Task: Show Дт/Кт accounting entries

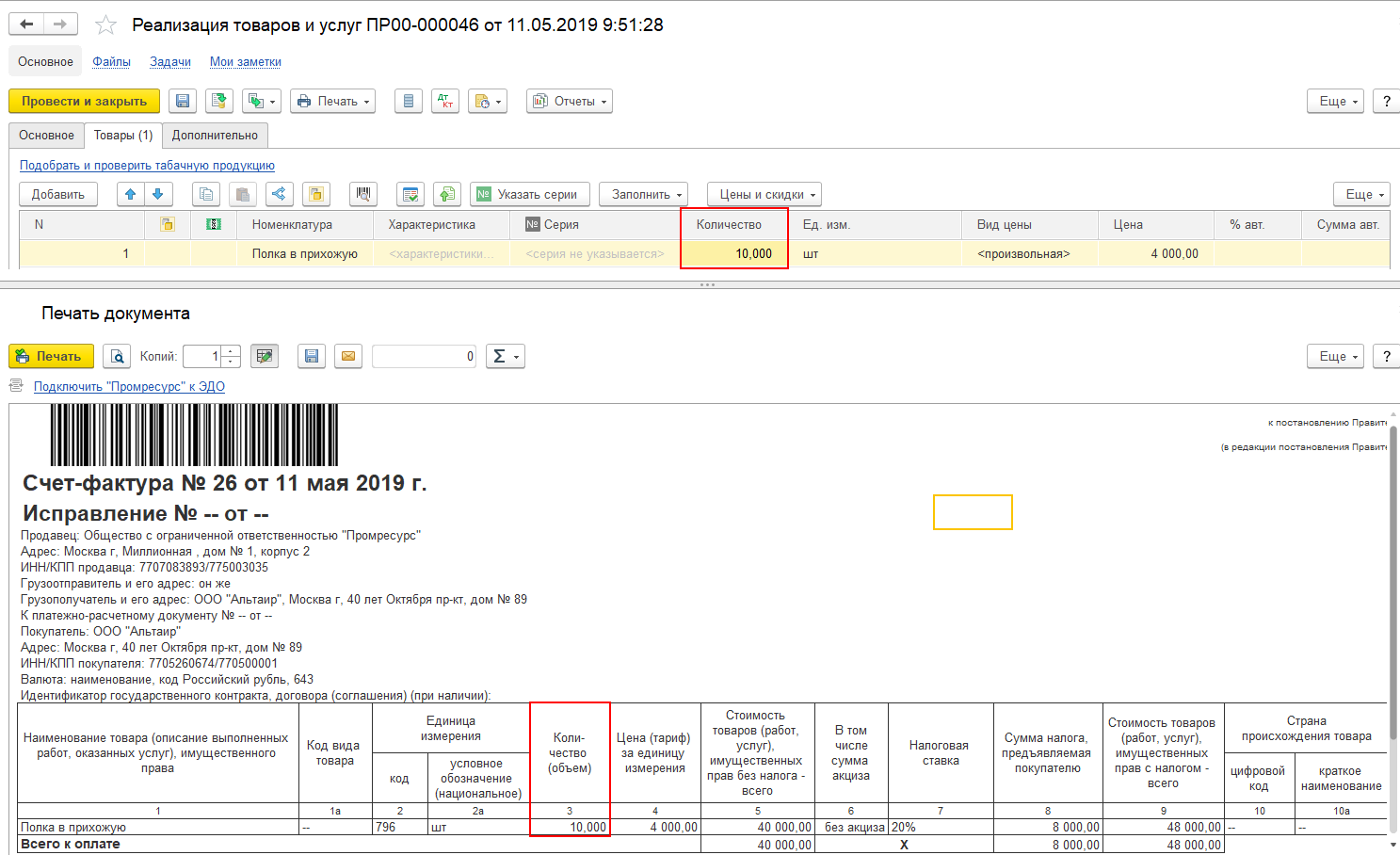Action: click(x=445, y=101)
